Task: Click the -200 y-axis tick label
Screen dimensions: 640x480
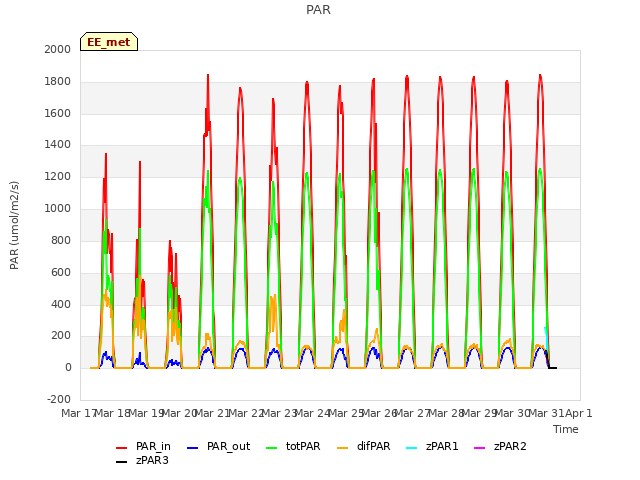Action: pyautogui.click(x=59, y=399)
